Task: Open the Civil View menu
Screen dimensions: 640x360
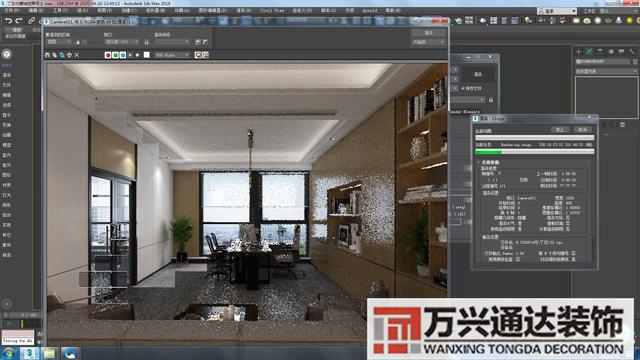Action: click(x=272, y=10)
